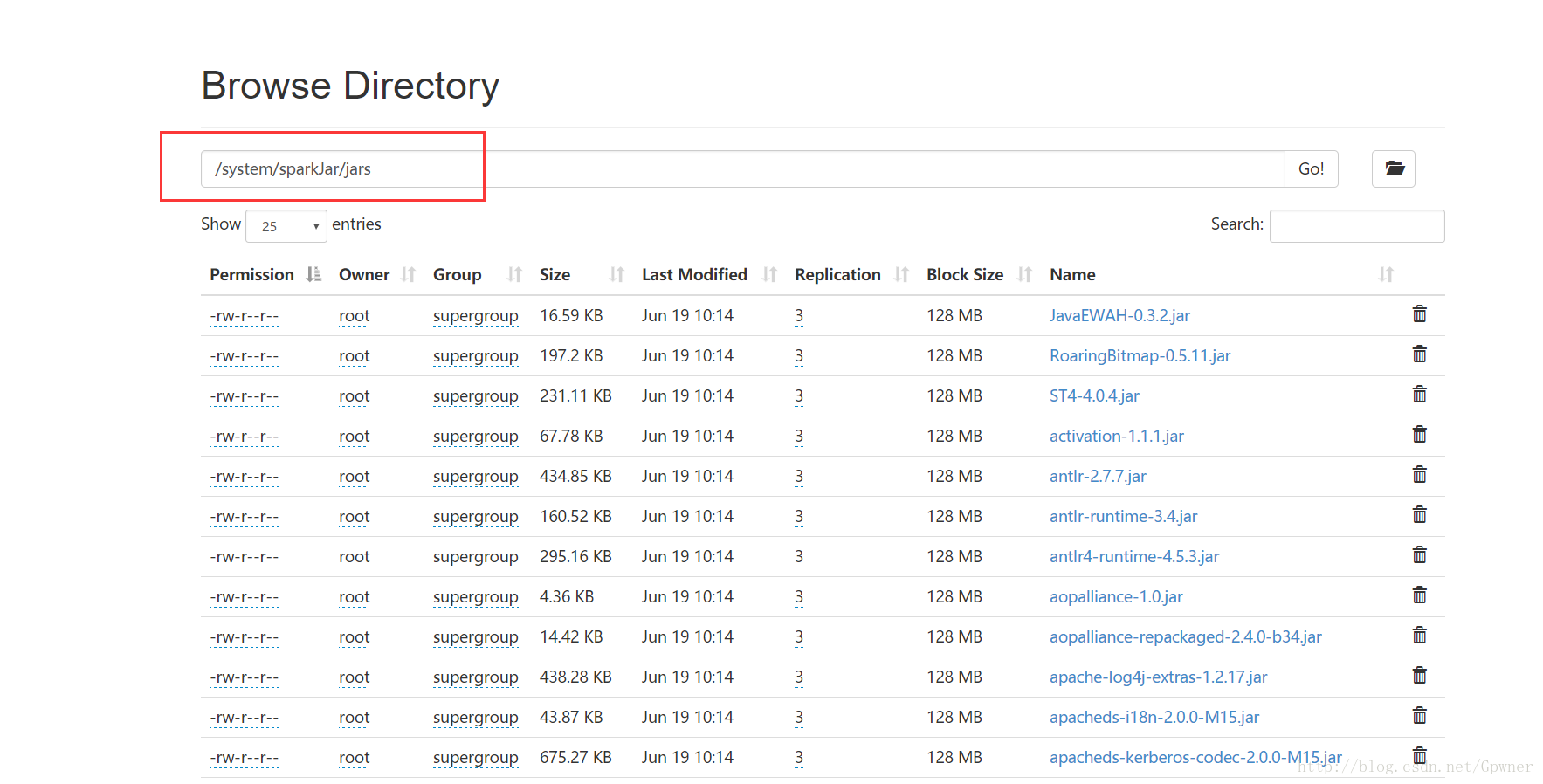Open apacheds-i18n-2.0.0-M15.jar link

pyautogui.click(x=1154, y=717)
